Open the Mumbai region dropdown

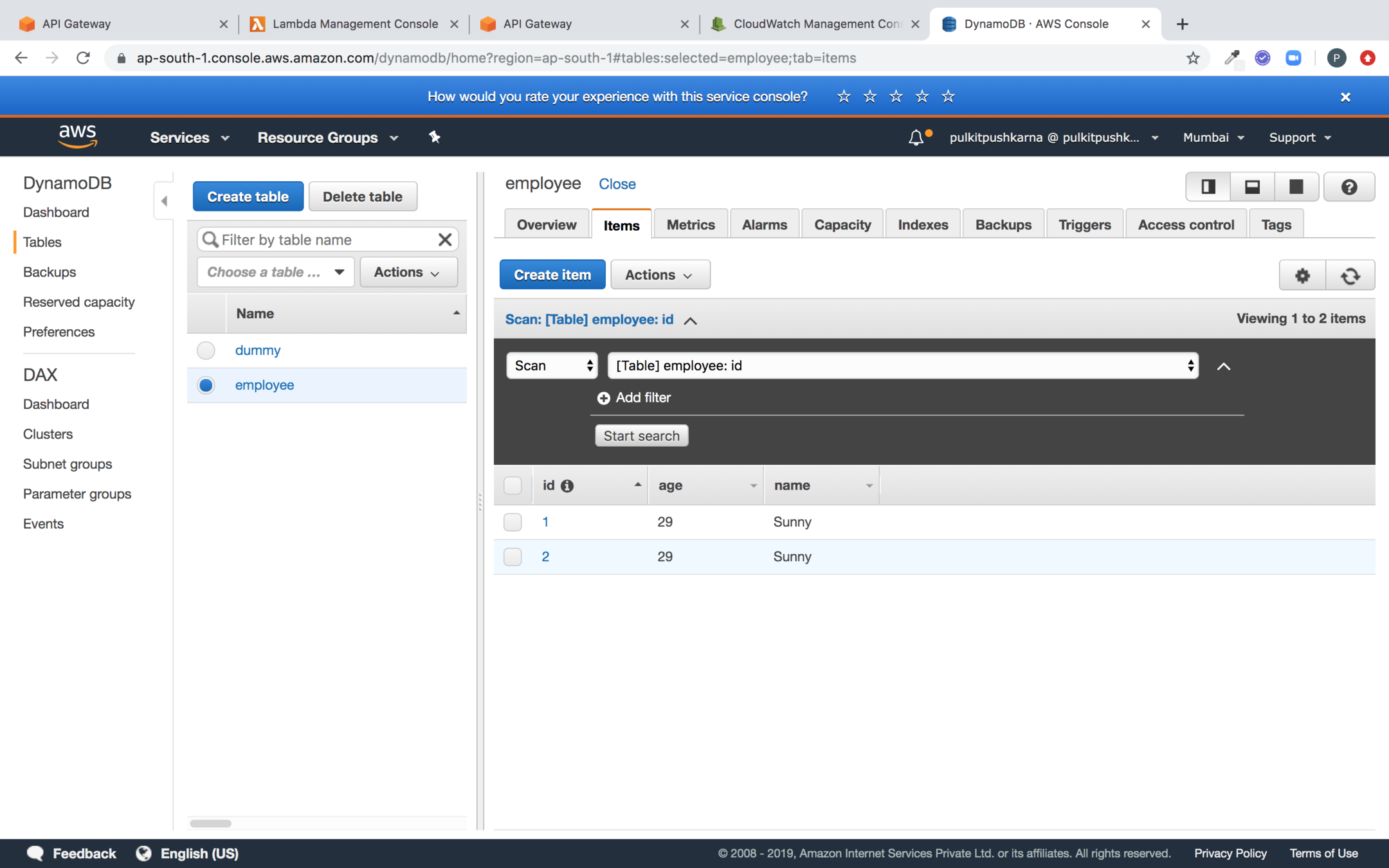tap(1213, 138)
